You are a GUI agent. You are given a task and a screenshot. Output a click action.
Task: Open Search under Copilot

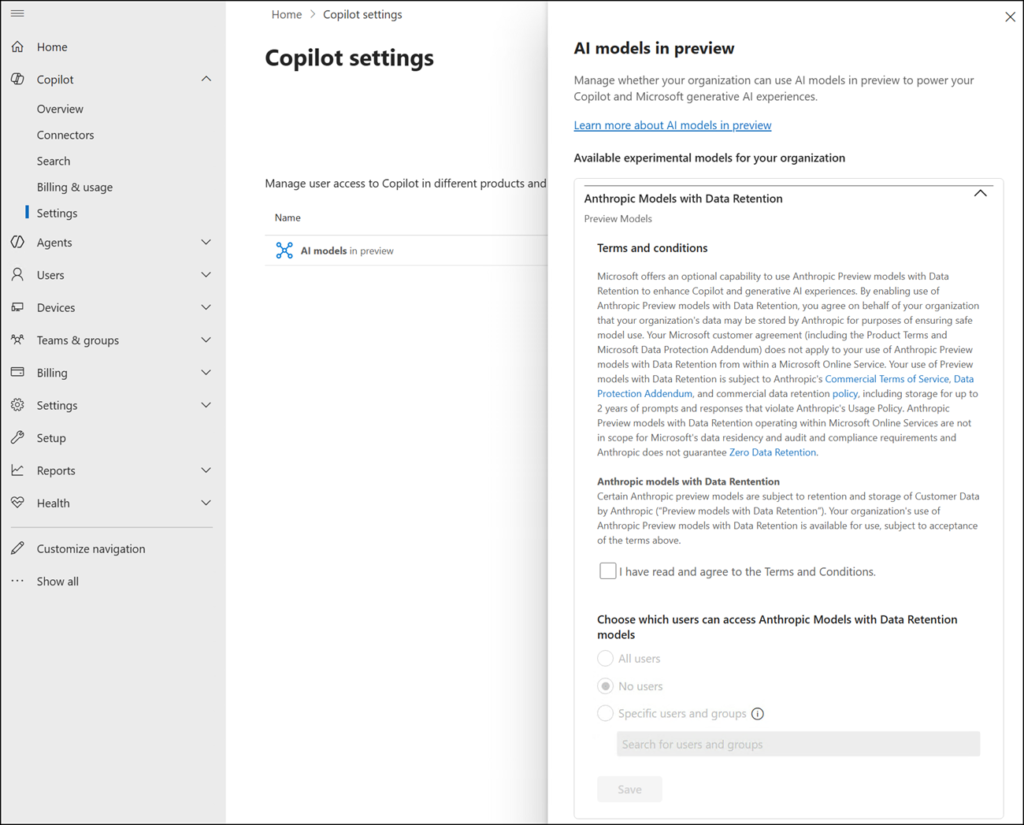54,161
